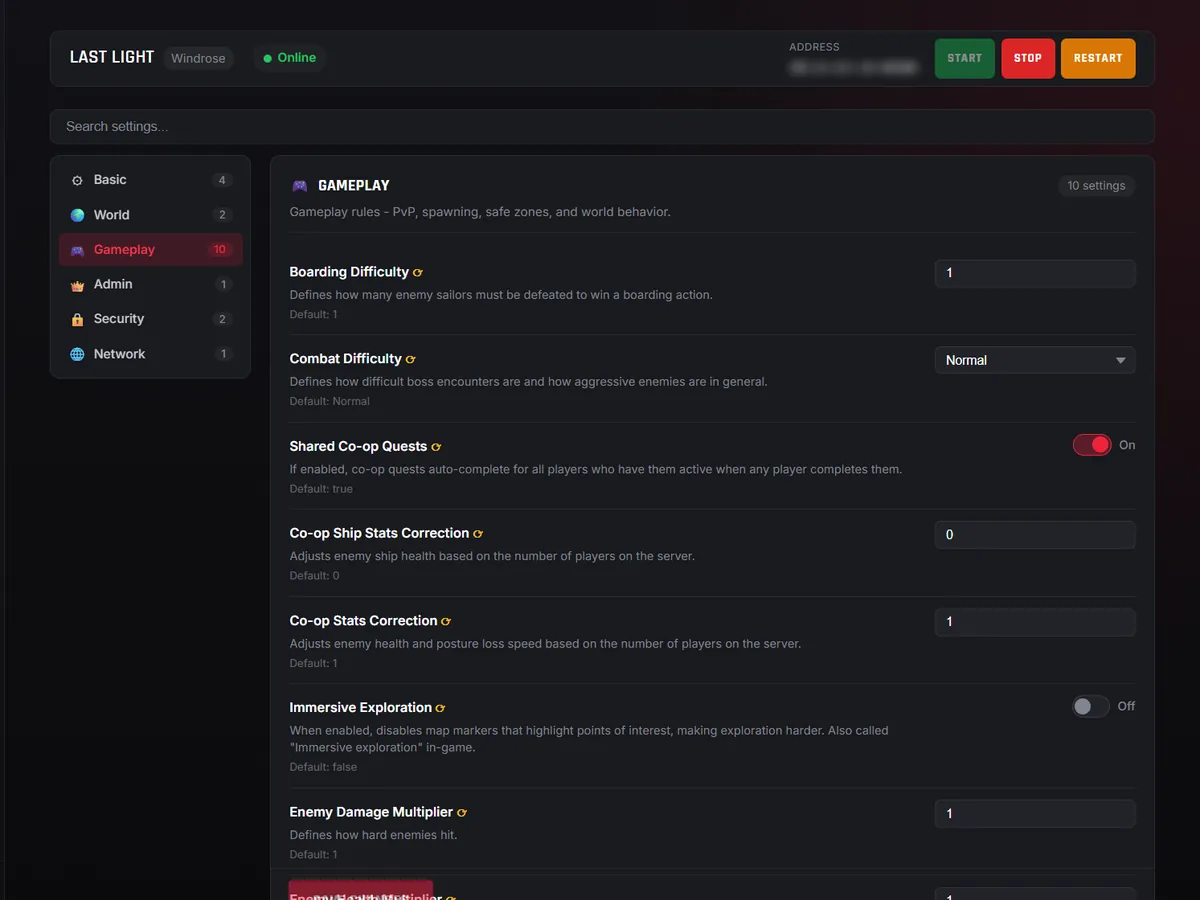Click the Online status label
Image resolution: width=1200 pixels, height=900 pixels.
click(297, 58)
